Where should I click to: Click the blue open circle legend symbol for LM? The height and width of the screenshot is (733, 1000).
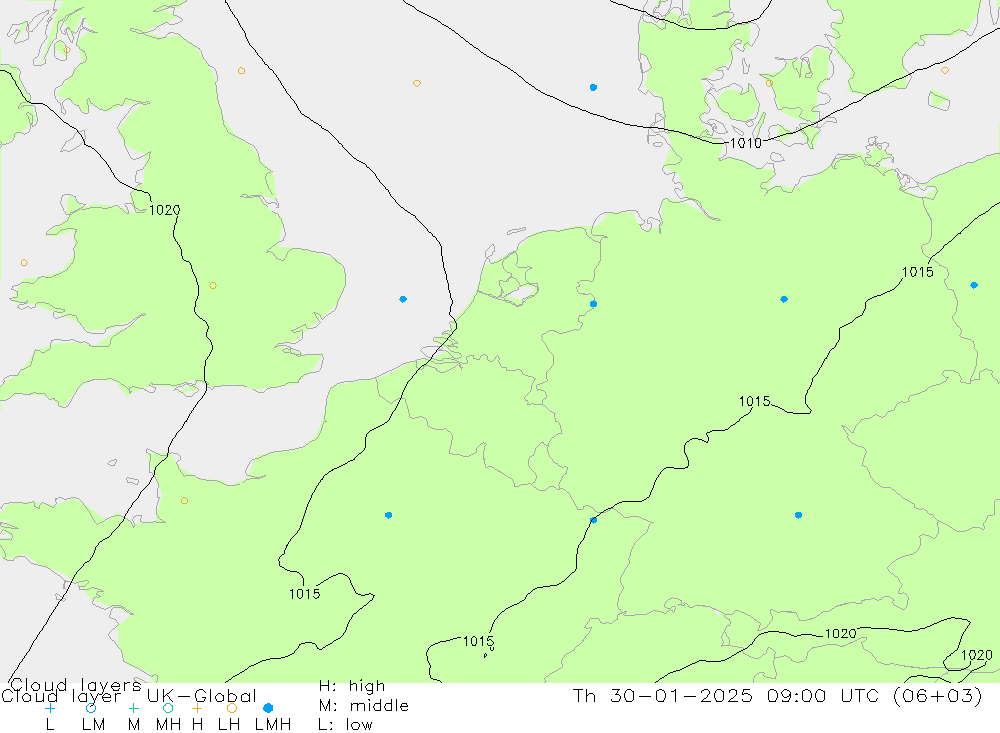(91, 708)
